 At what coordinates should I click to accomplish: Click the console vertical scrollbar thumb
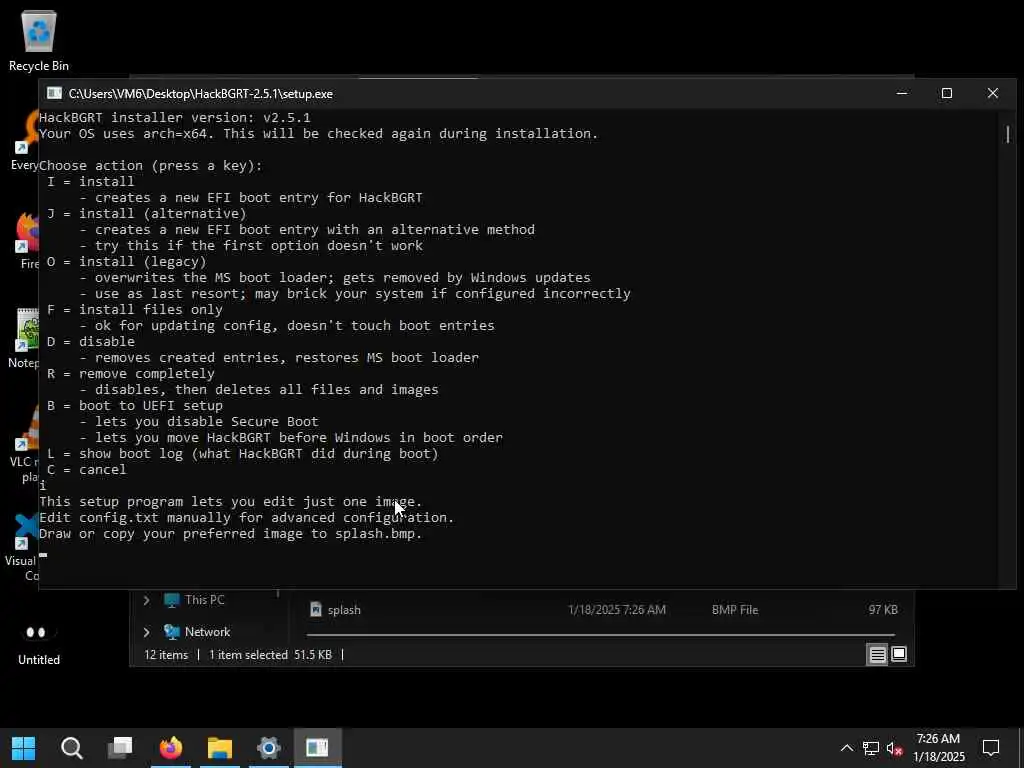[1008, 135]
